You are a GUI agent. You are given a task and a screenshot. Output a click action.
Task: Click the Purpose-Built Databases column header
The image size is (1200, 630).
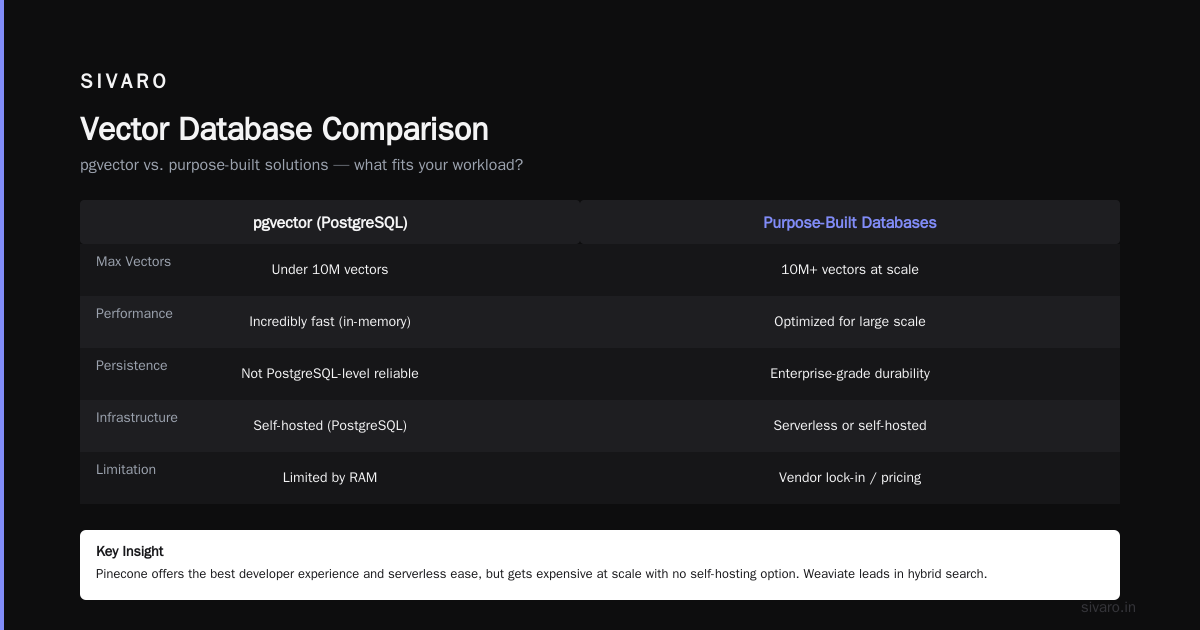(850, 222)
